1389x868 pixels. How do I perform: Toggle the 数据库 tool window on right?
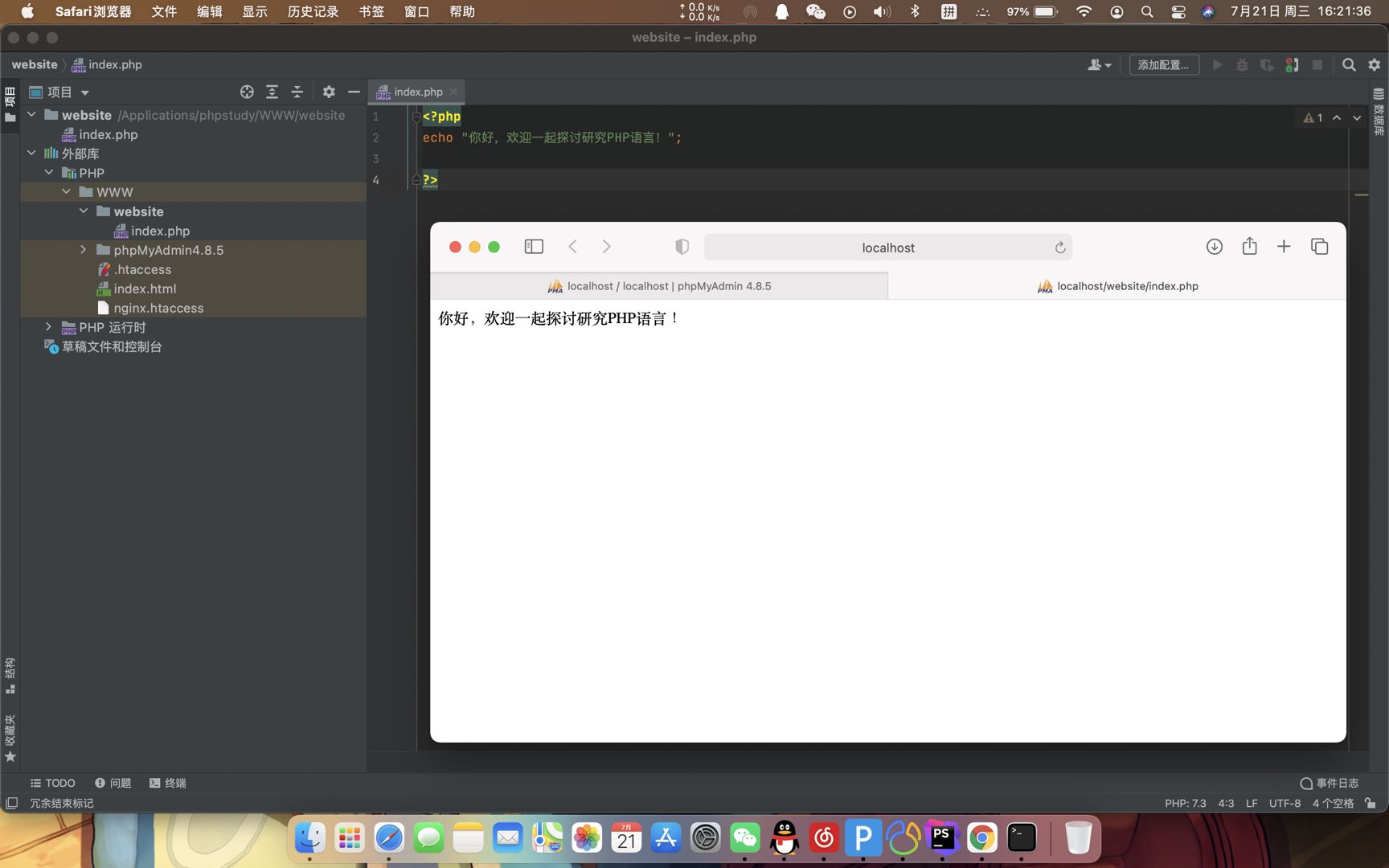[1379, 112]
